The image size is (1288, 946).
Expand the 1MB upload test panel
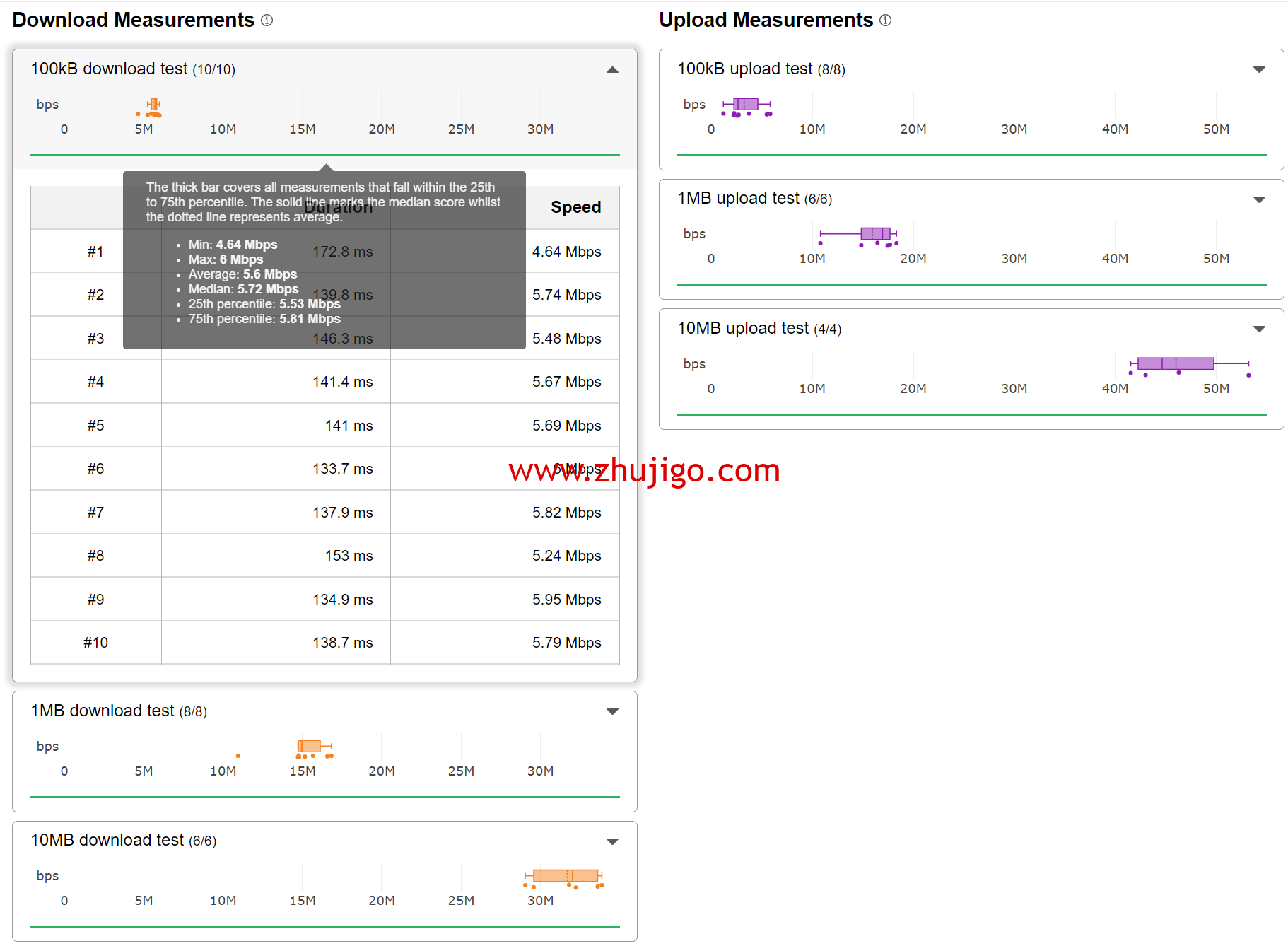point(1259,199)
